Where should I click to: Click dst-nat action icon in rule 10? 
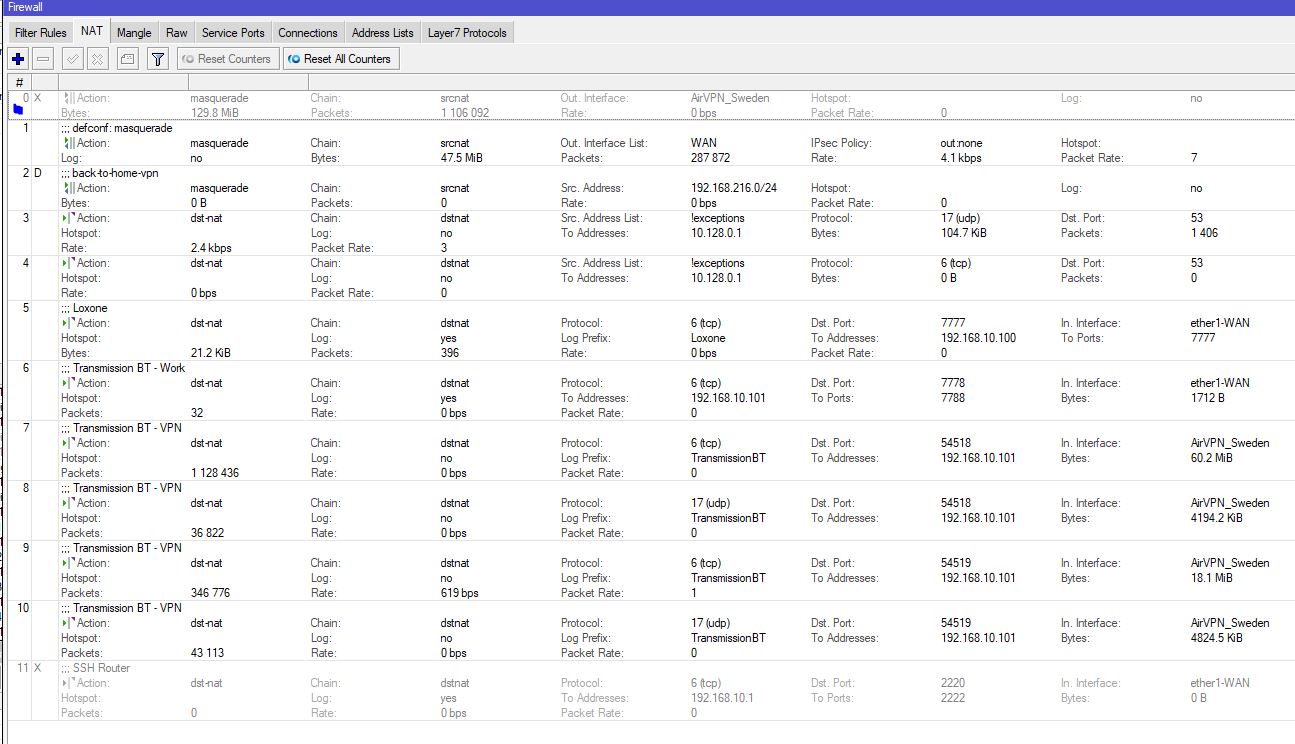click(x=68, y=623)
